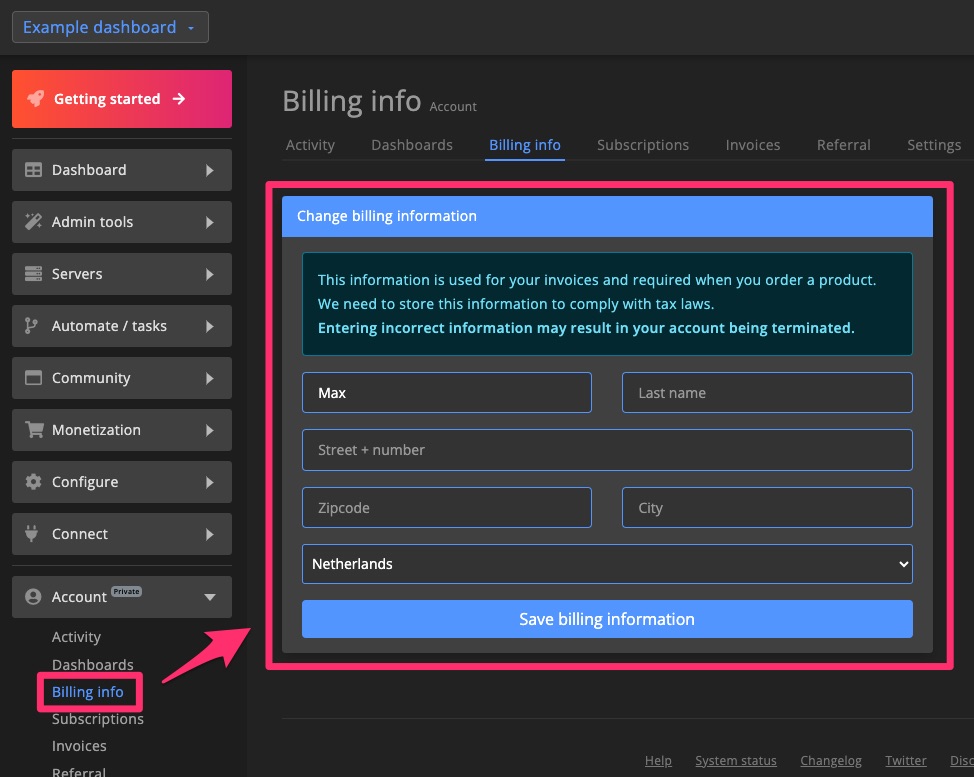Open the country selector showing Netherlands

(x=607, y=564)
